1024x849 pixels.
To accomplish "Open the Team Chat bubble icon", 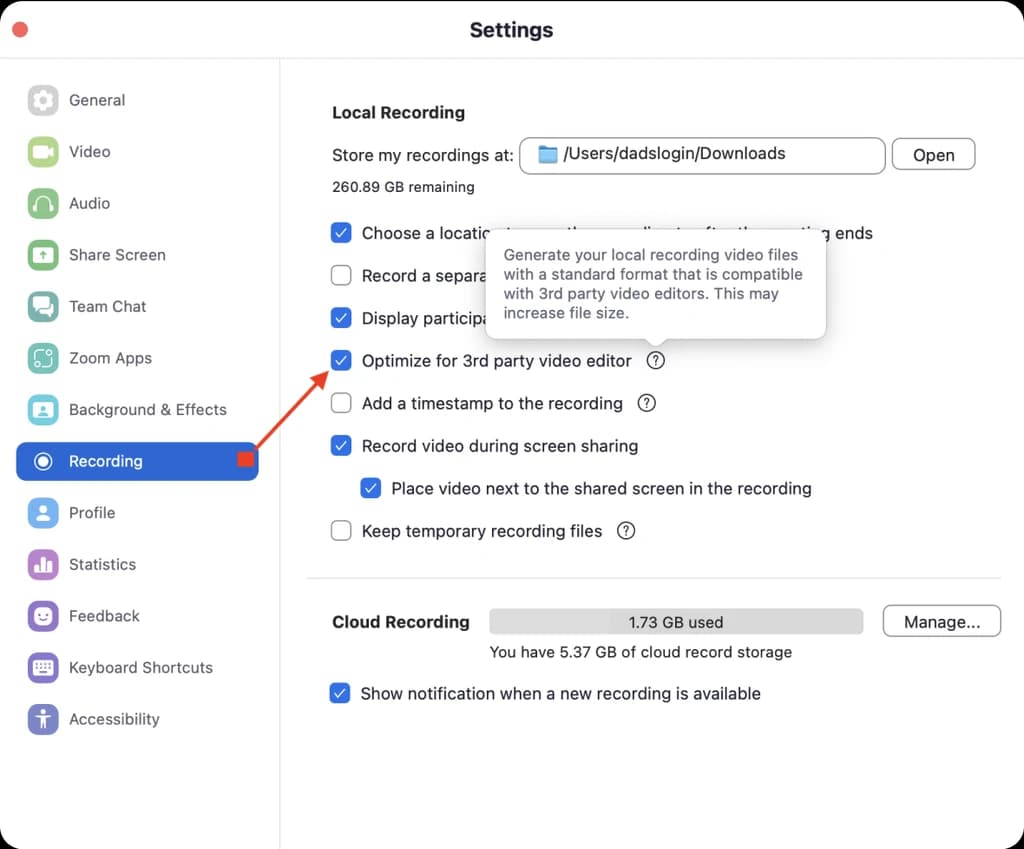I will [43, 307].
